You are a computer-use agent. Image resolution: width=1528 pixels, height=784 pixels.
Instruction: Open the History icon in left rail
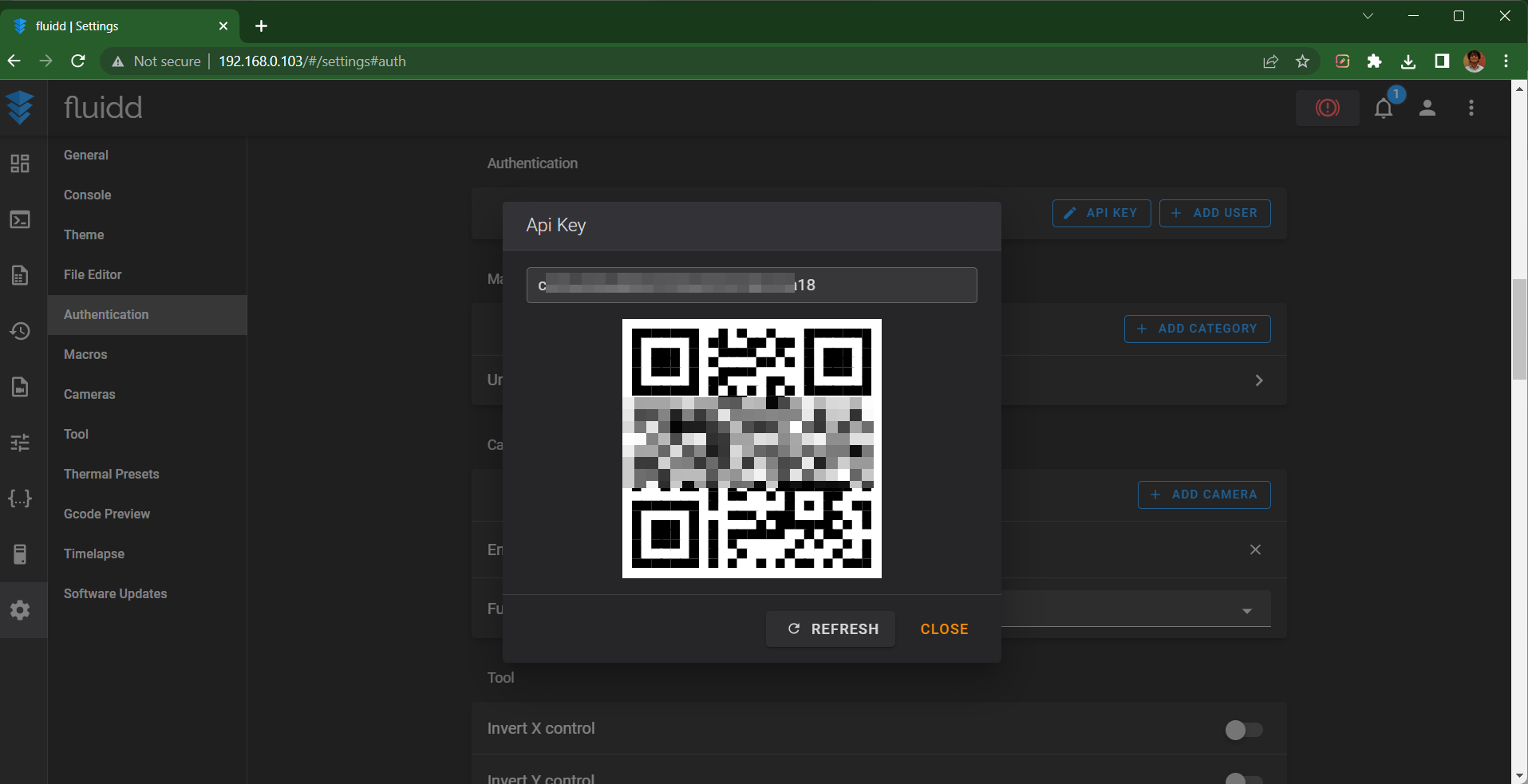click(20, 331)
